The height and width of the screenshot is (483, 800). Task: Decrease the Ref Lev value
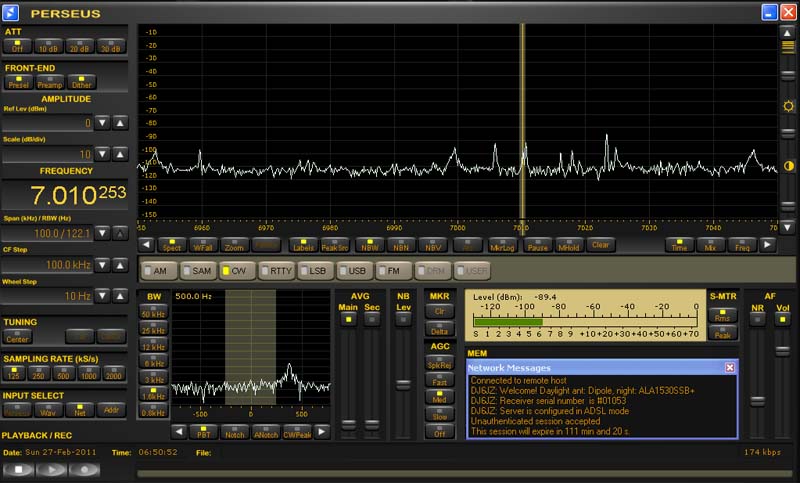[103, 123]
